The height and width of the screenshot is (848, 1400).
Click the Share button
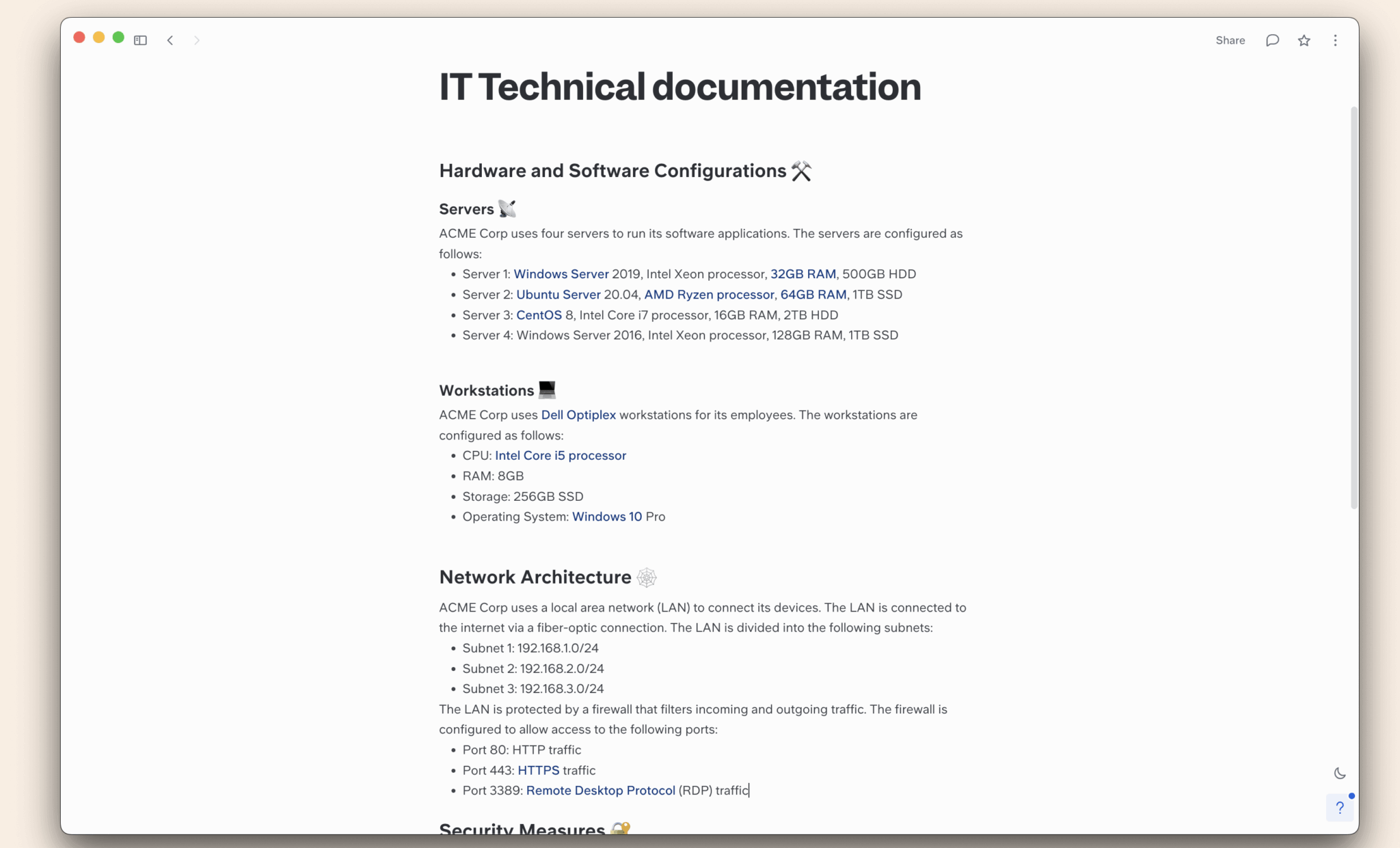(x=1230, y=40)
